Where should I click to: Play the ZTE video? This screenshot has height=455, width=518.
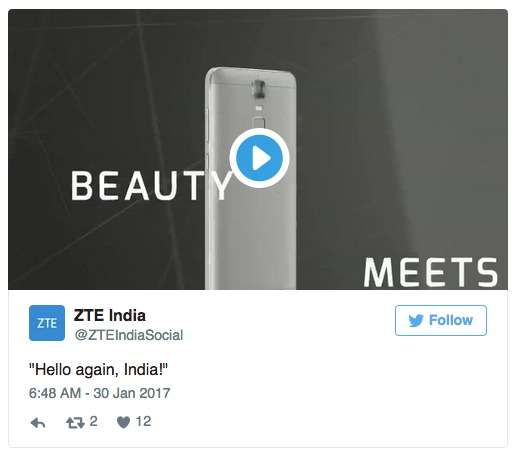259,158
